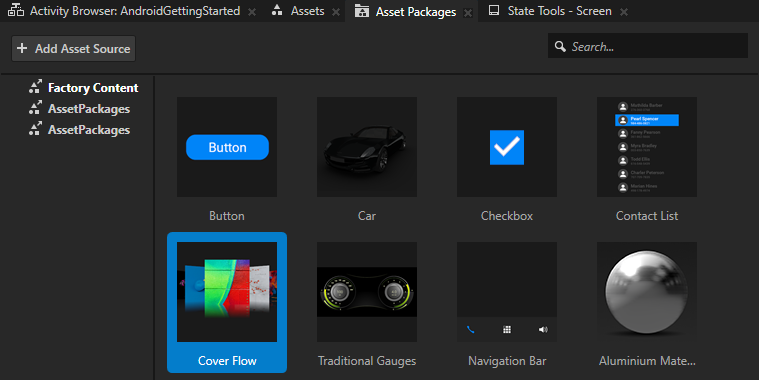Click the Contact List label text
The width and height of the screenshot is (759, 380).
pos(647,216)
